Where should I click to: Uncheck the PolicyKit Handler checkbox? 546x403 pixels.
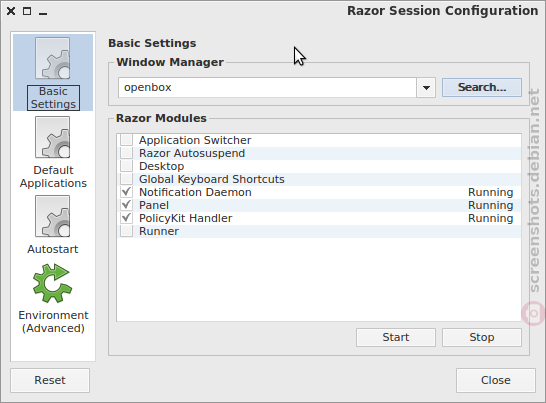(x=127, y=218)
